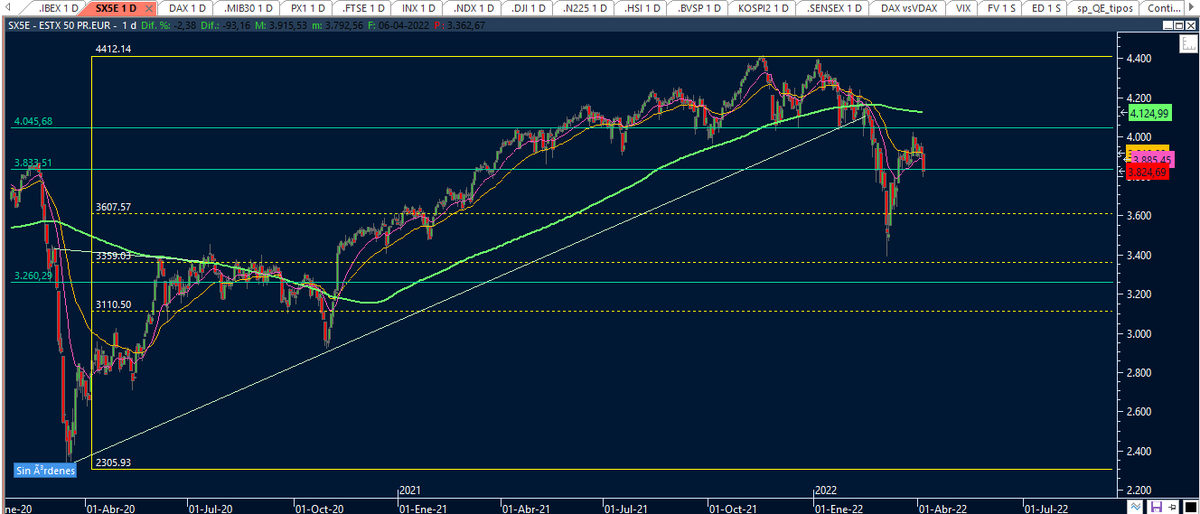
Task: Click the 3.833,51 horizontal level label
Action: 33,162
